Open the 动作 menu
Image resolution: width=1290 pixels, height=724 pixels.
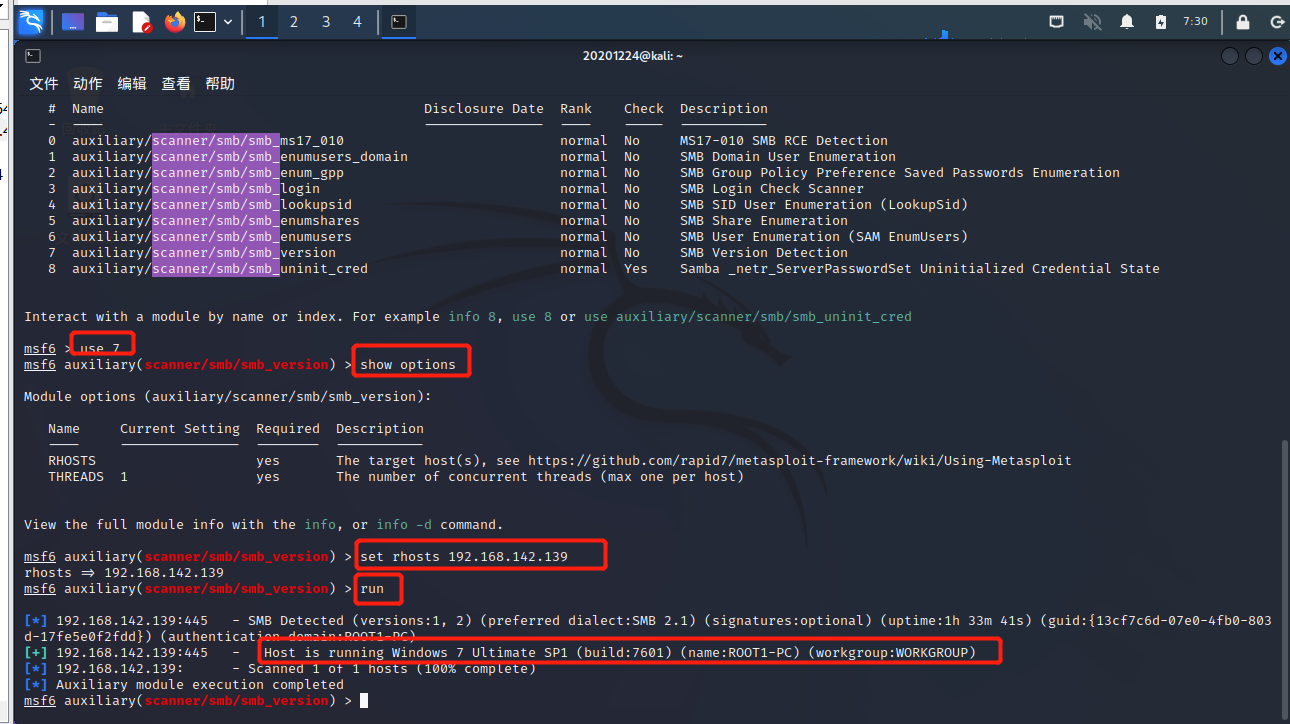(88, 84)
